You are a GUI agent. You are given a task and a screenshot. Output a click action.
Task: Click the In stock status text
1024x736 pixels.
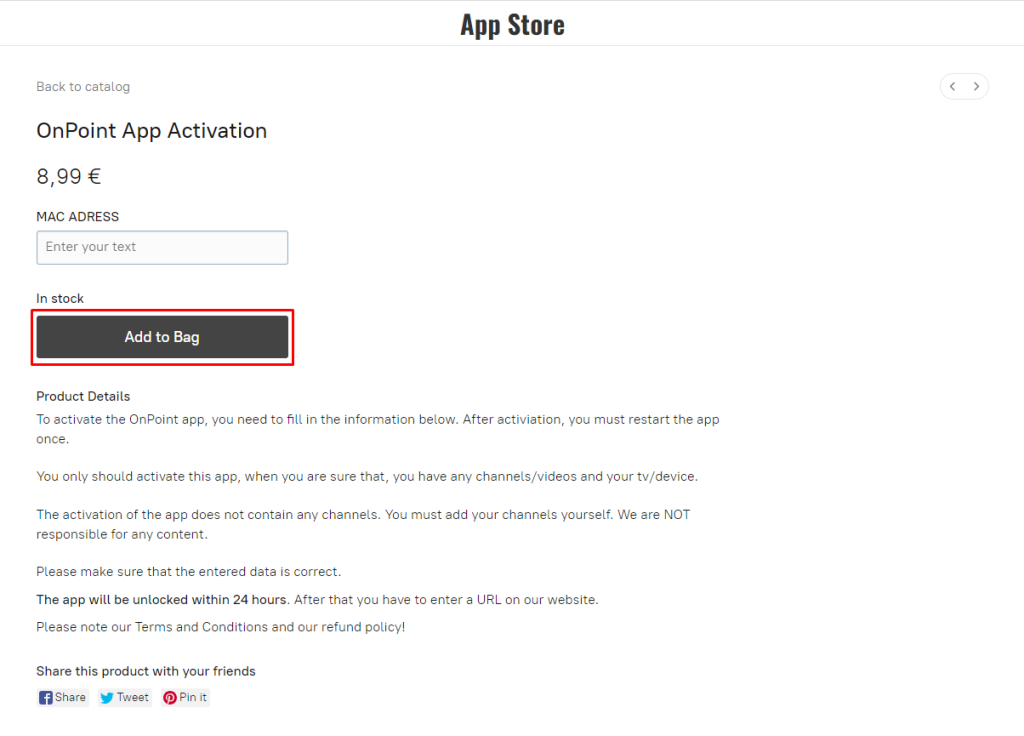[60, 298]
